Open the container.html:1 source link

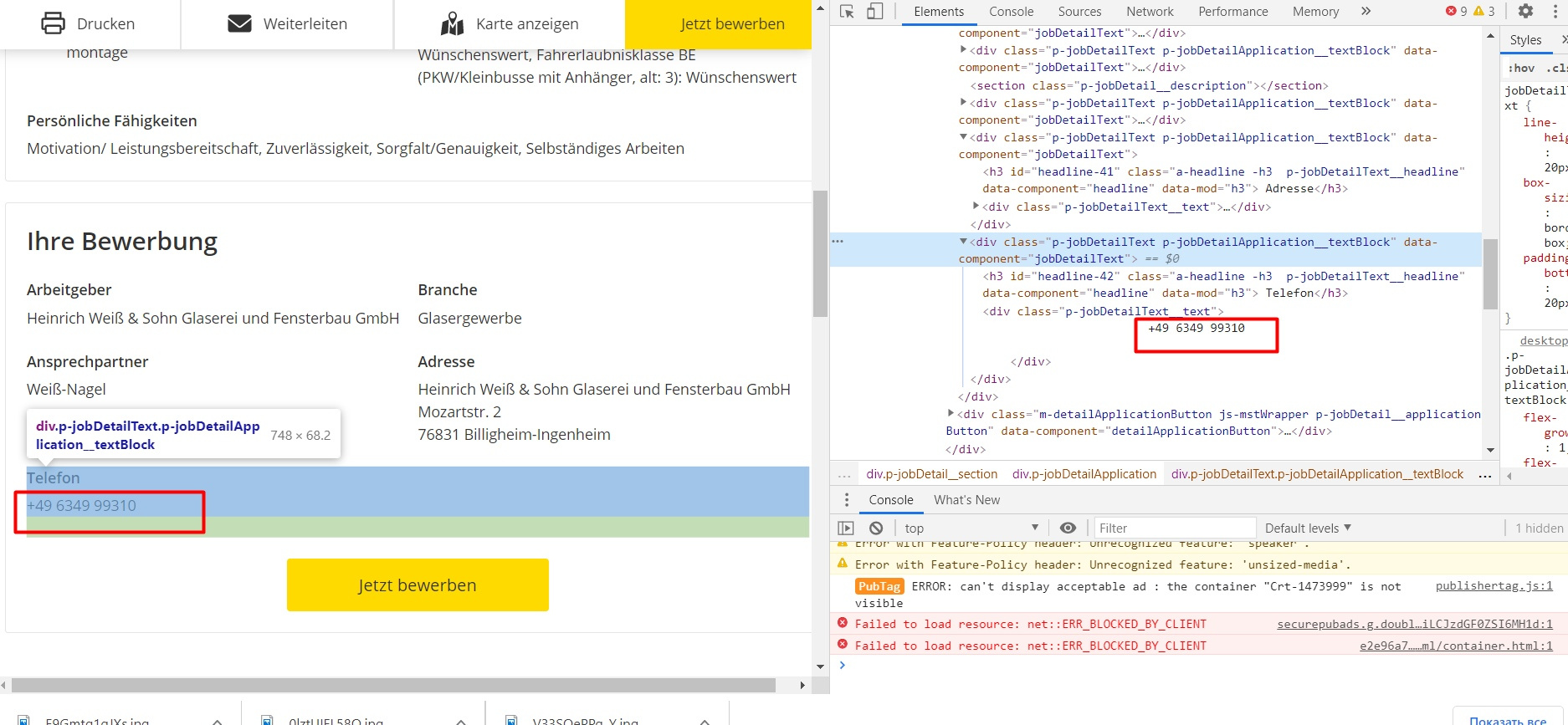click(x=1456, y=646)
